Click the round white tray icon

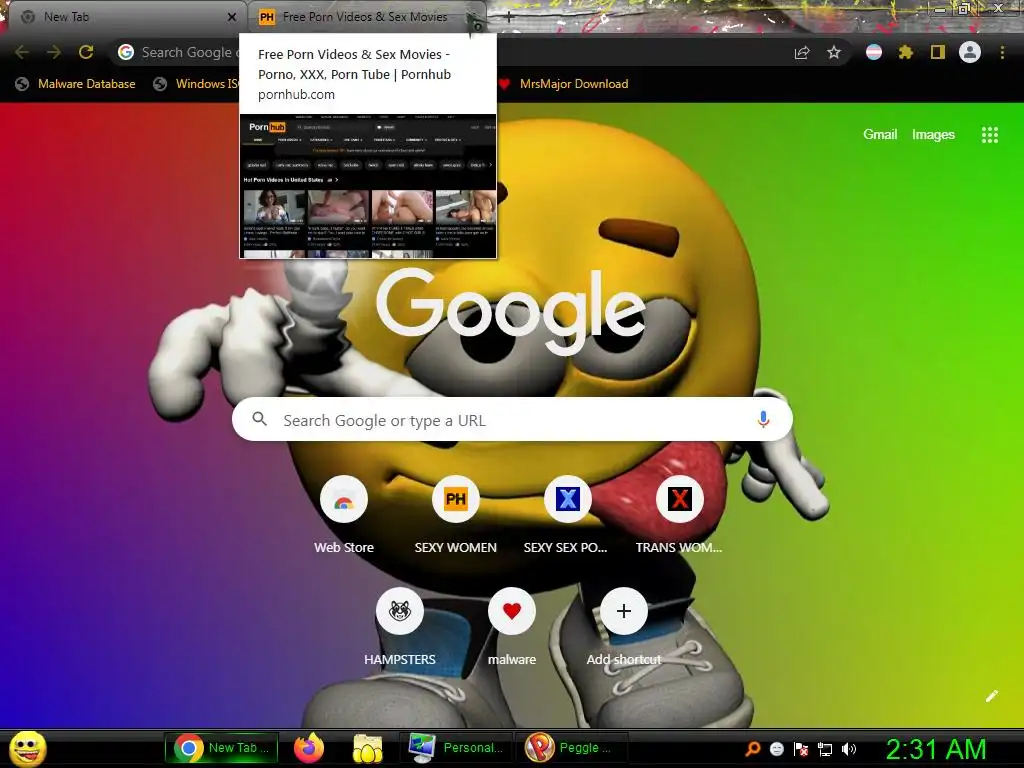(x=777, y=749)
